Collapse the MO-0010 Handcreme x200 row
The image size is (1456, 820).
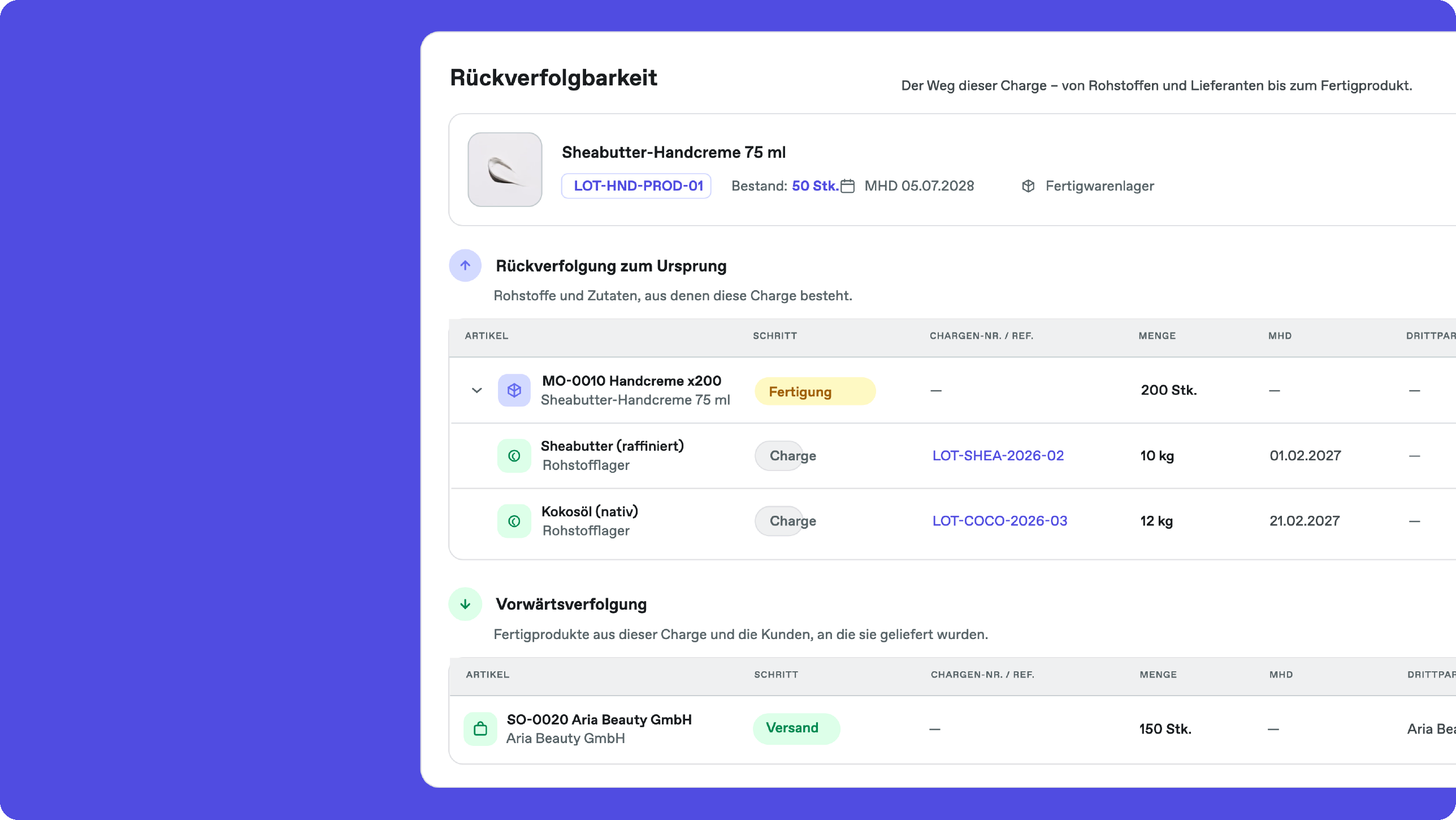(x=477, y=390)
